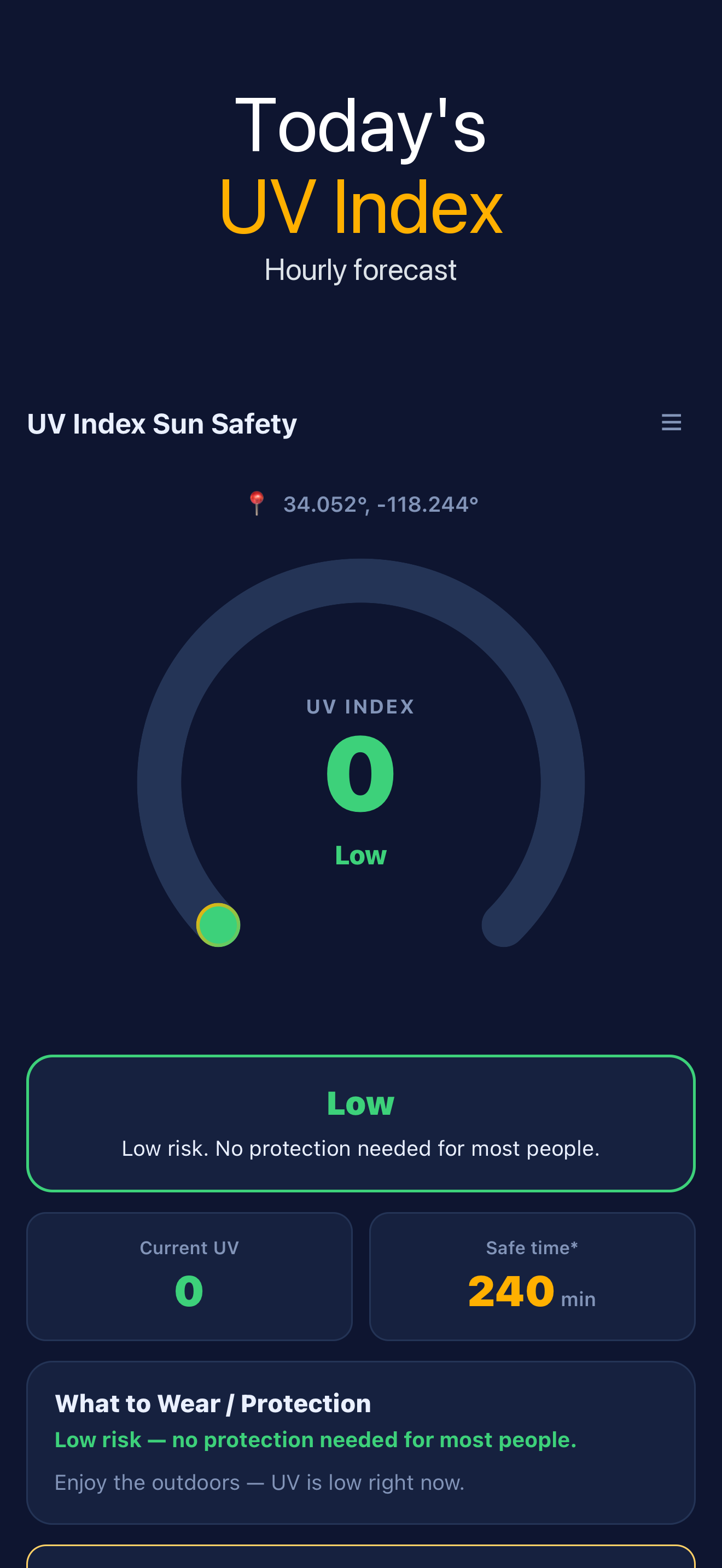Click the green gauge indicator dot
The width and height of the screenshot is (722, 1568).
coord(218,925)
